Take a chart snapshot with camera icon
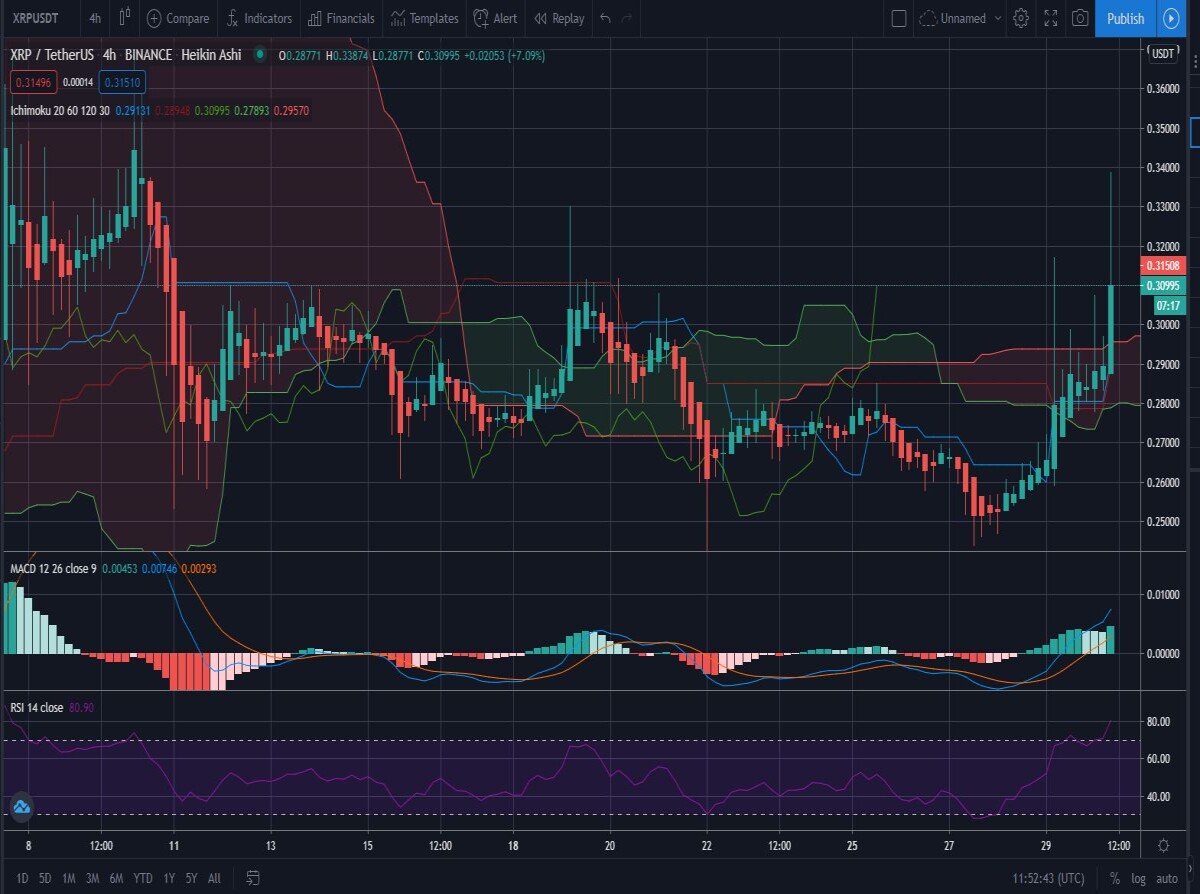 [x=1080, y=18]
